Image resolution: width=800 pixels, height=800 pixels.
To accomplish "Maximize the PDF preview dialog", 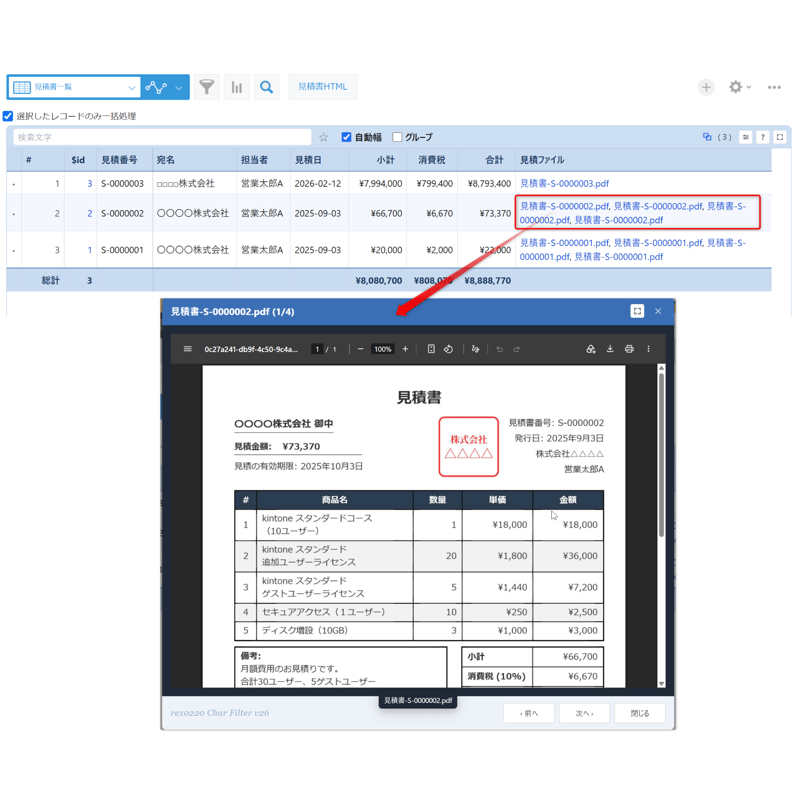I will [637, 311].
